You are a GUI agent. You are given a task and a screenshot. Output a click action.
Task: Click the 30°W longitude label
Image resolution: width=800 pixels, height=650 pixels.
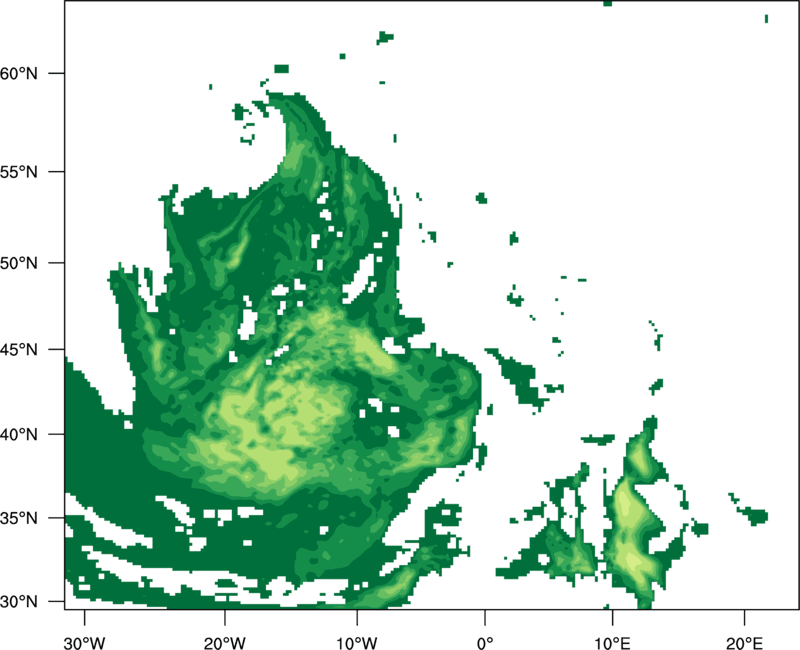[84, 643]
